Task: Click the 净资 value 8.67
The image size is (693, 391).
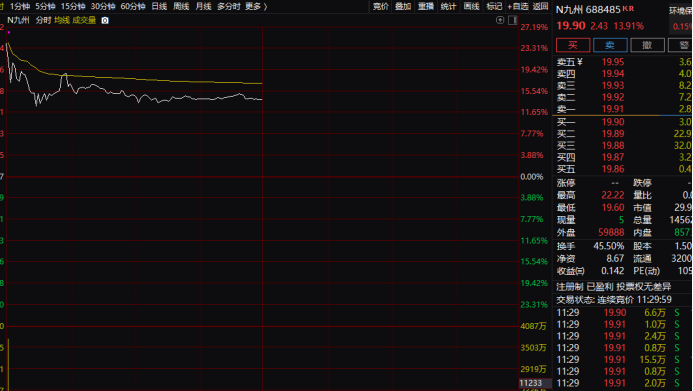Action: 615,258
